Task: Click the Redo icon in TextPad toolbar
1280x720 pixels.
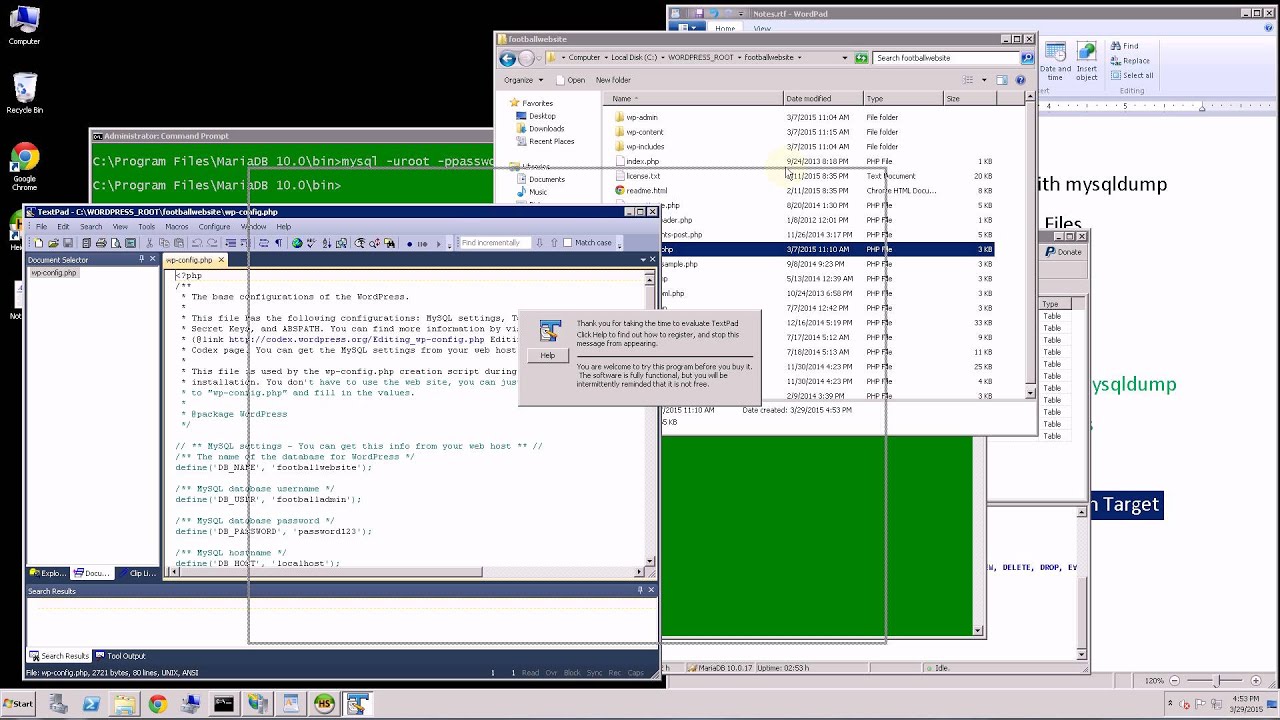Action: coord(212,243)
